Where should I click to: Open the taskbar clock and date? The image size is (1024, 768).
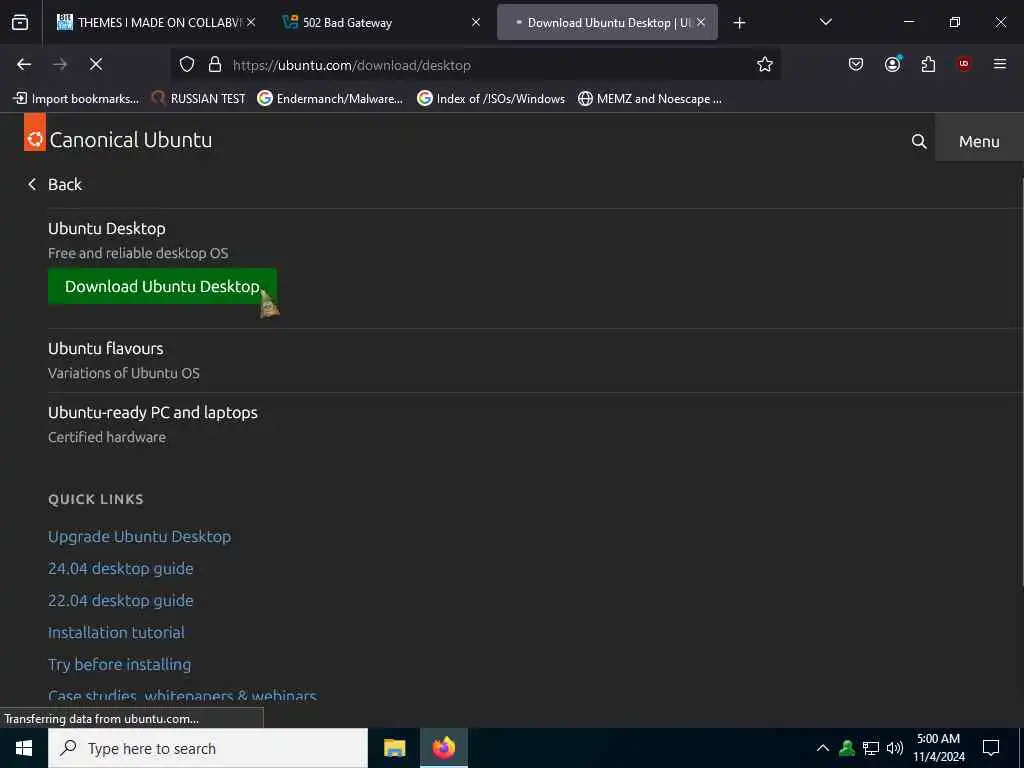tap(938, 748)
